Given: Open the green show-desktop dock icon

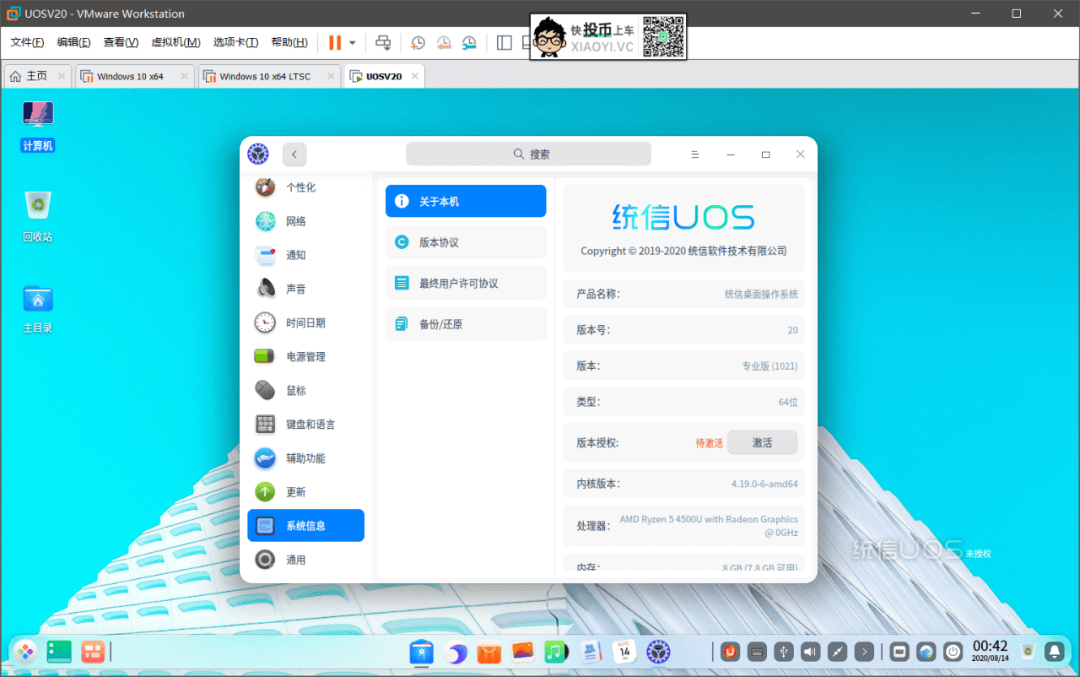Looking at the screenshot, I should pyautogui.click(x=59, y=652).
